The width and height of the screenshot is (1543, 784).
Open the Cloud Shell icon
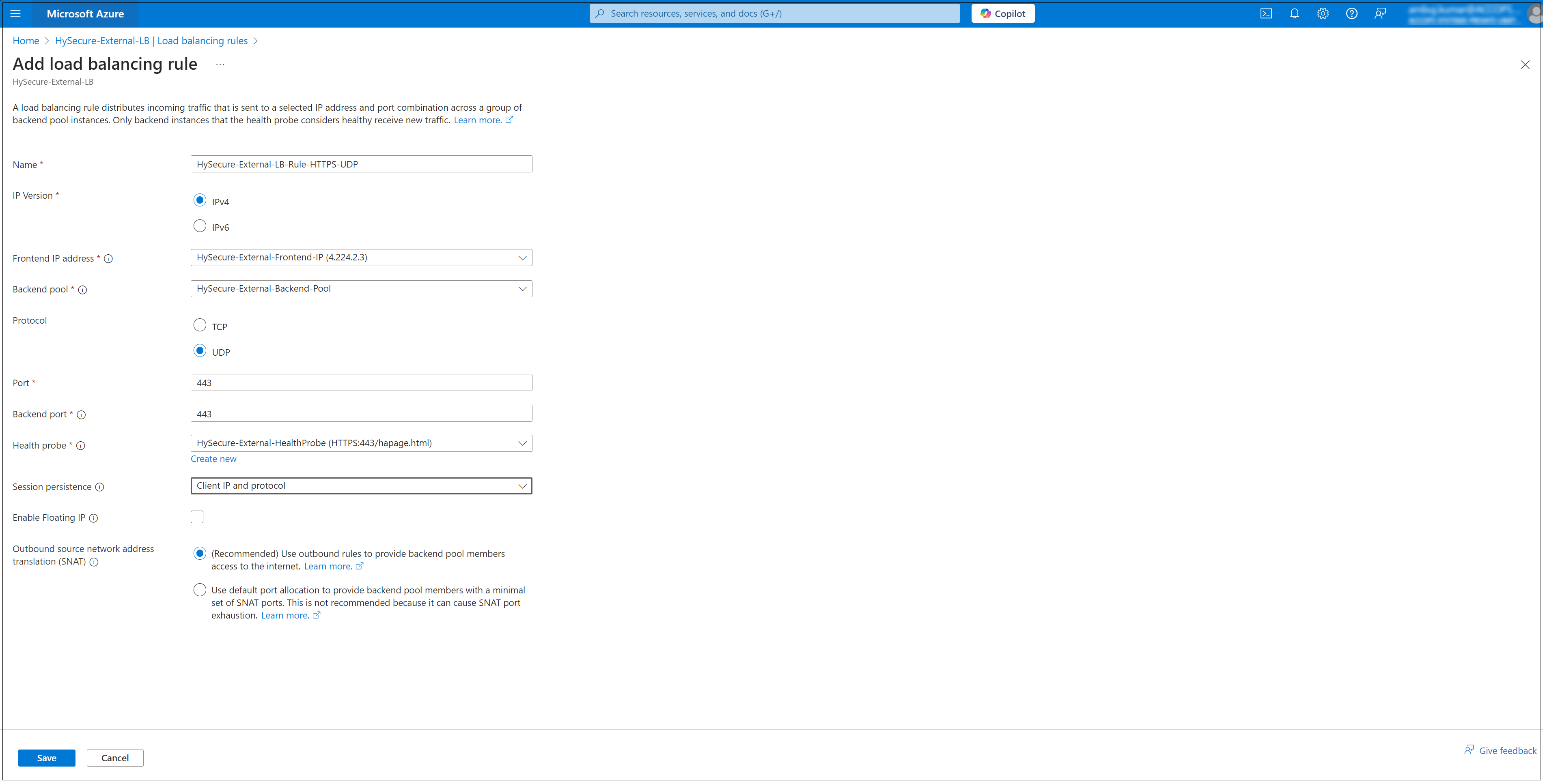point(1266,14)
